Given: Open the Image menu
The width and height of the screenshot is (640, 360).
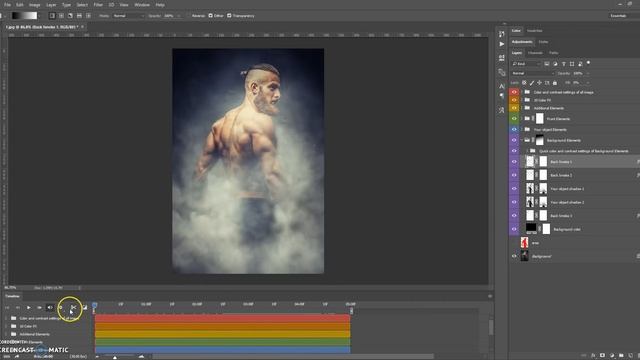Looking at the screenshot, I should coord(35,5).
